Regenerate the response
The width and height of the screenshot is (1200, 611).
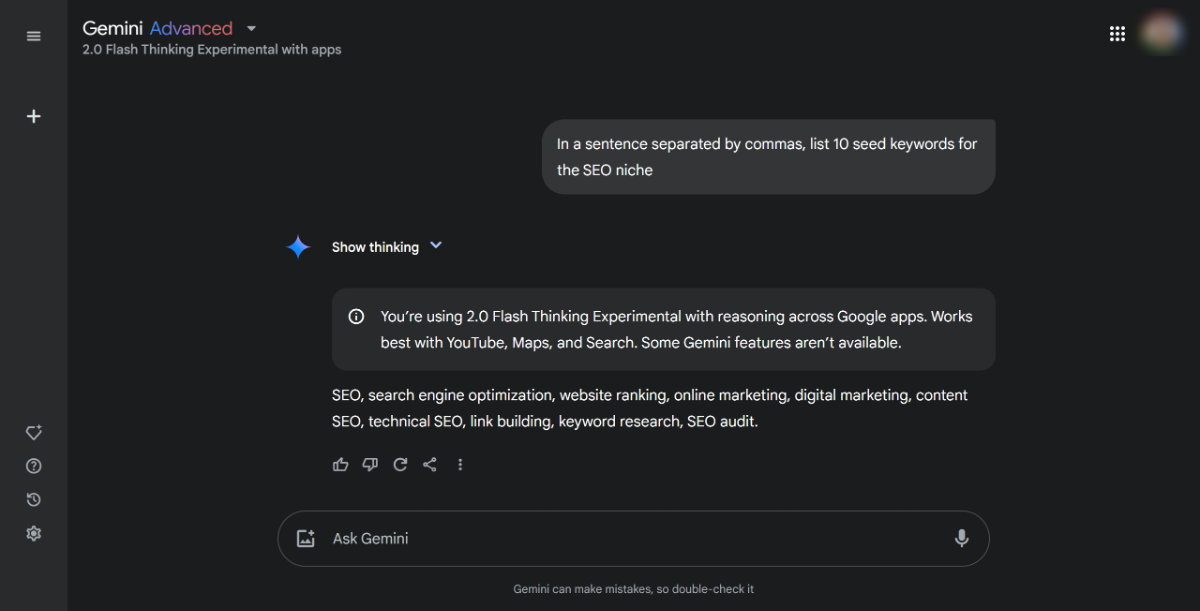400,464
